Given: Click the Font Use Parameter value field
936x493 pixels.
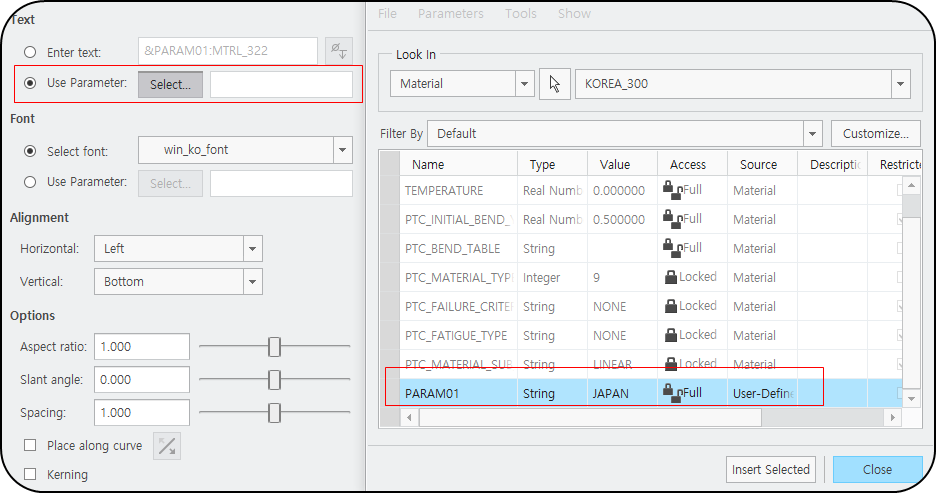Looking at the screenshot, I should [x=281, y=183].
